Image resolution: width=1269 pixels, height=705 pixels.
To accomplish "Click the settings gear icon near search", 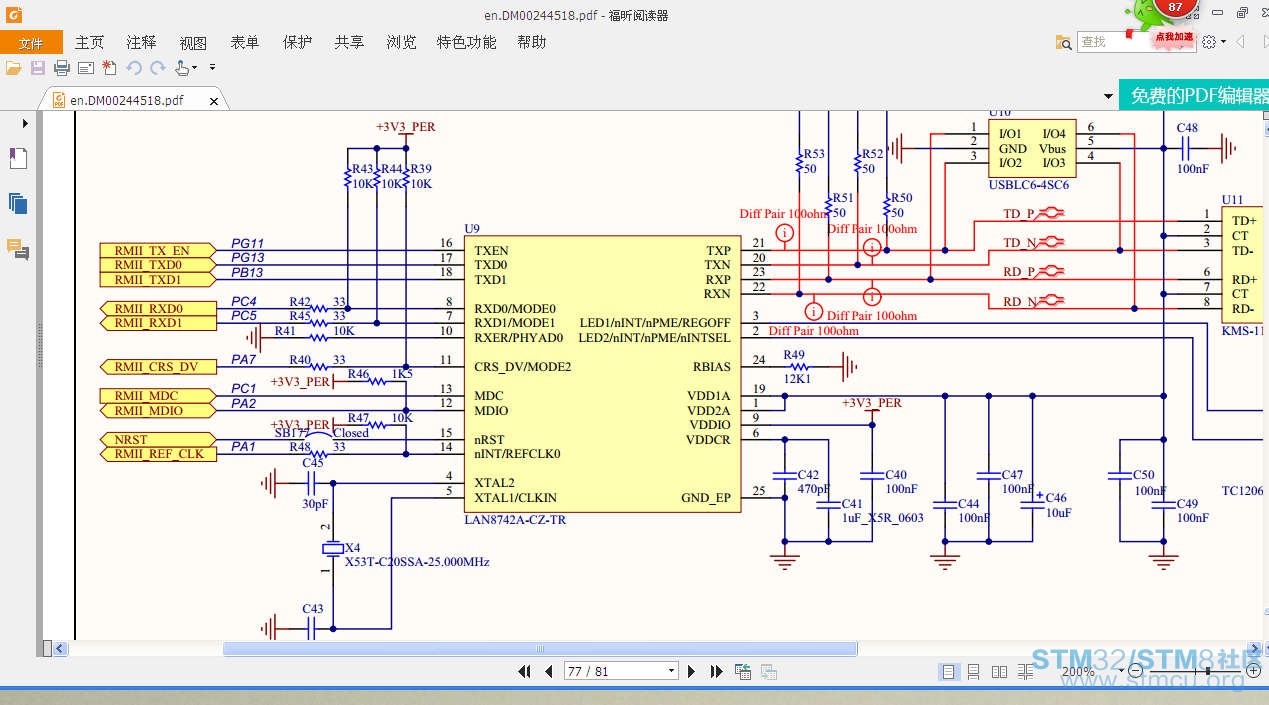I will [1209, 42].
